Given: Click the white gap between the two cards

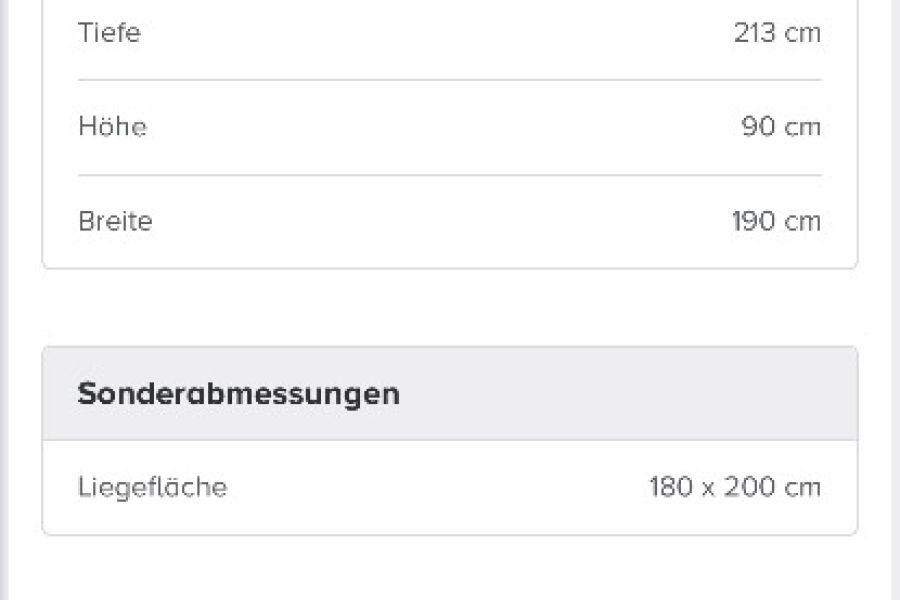Looking at the screenshot, I should coord(450,307).
